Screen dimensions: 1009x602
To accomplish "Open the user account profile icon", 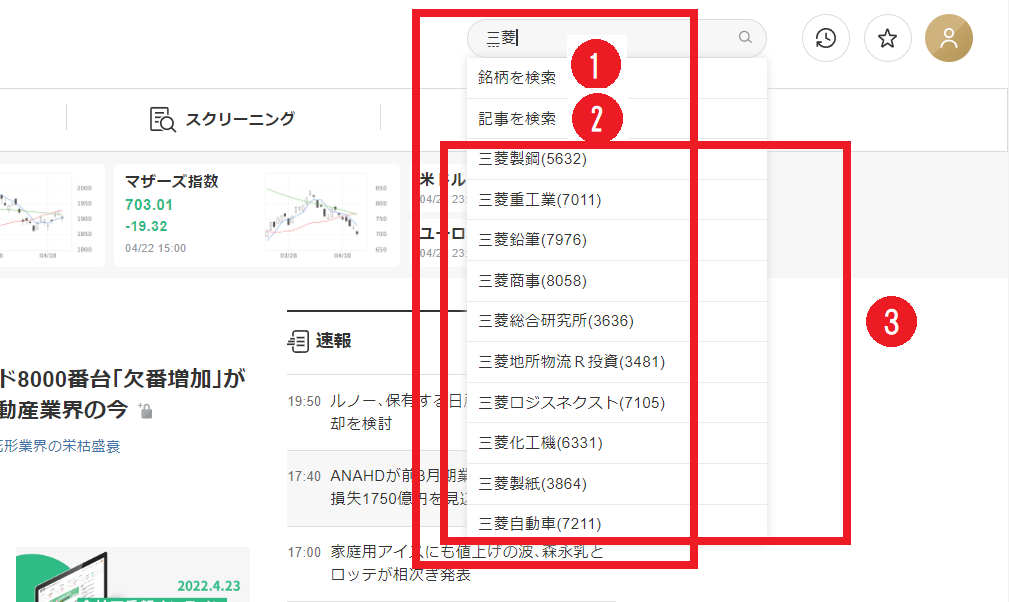I will [x=949, y=38].
